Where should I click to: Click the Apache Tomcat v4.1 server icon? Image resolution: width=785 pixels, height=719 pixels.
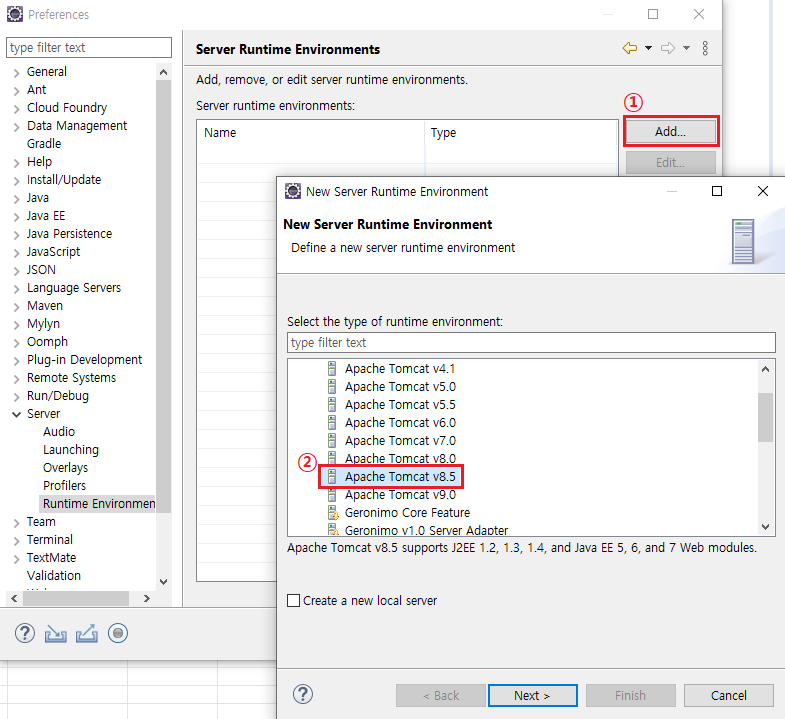[332, 369]
